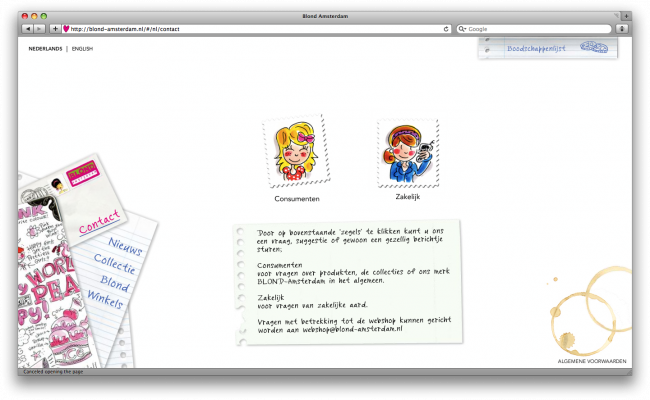The image size is (650, 400).
Task: Reload the page with the refresh icon
Action: point(446,29)
